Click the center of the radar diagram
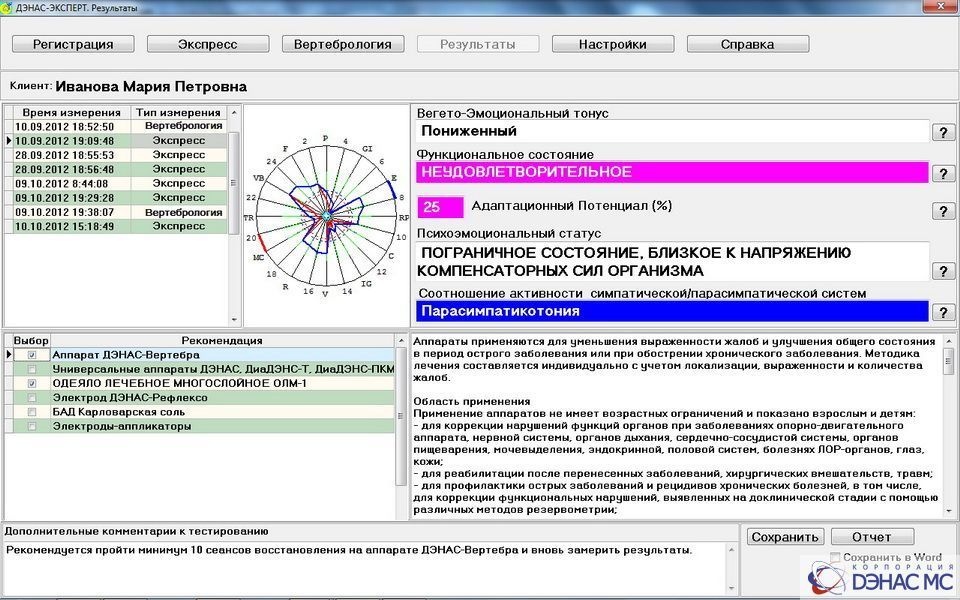Image resolution: width=960 pixels, height=600 pixels. click(325, 216)
